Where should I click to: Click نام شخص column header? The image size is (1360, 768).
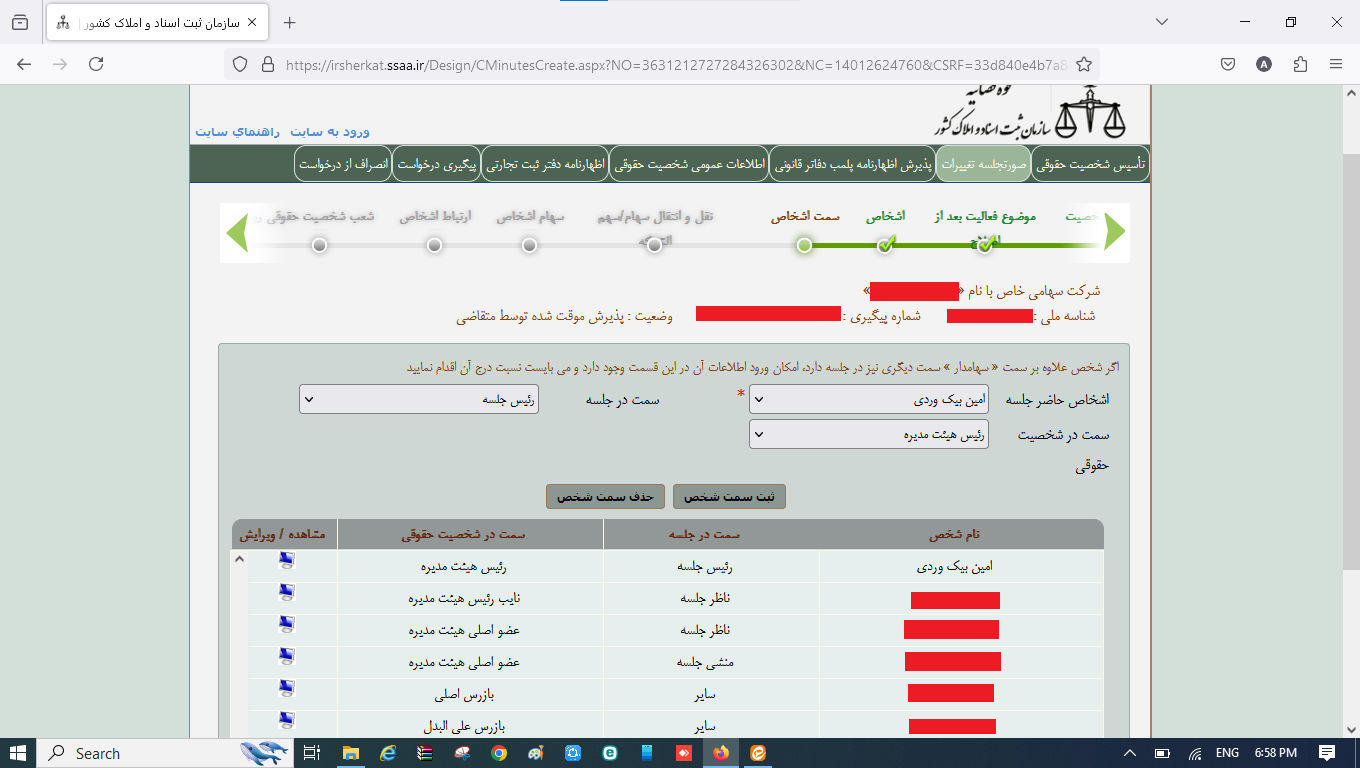(x=961, y=534)
